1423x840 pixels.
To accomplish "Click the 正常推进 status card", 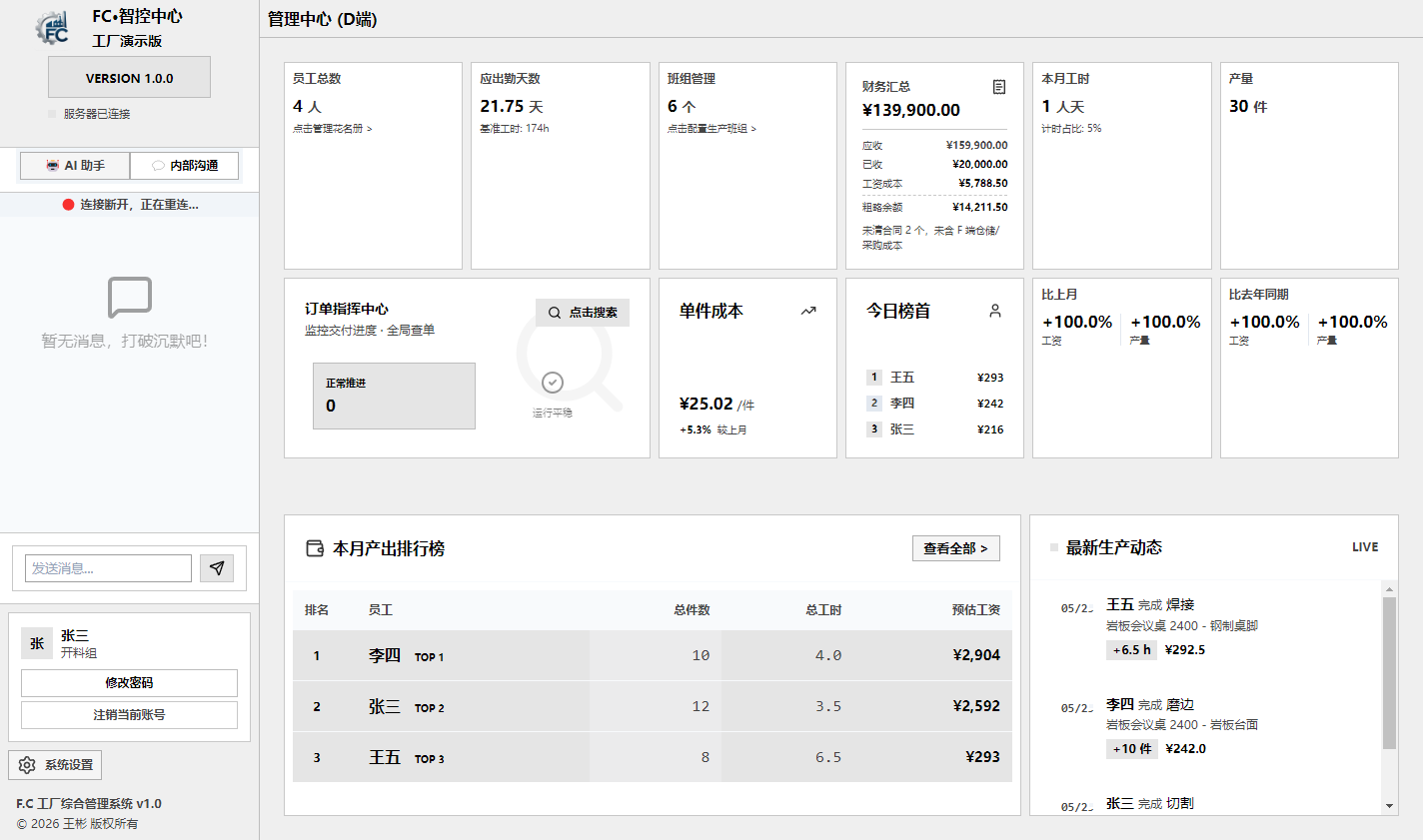I will click(394, 396).
